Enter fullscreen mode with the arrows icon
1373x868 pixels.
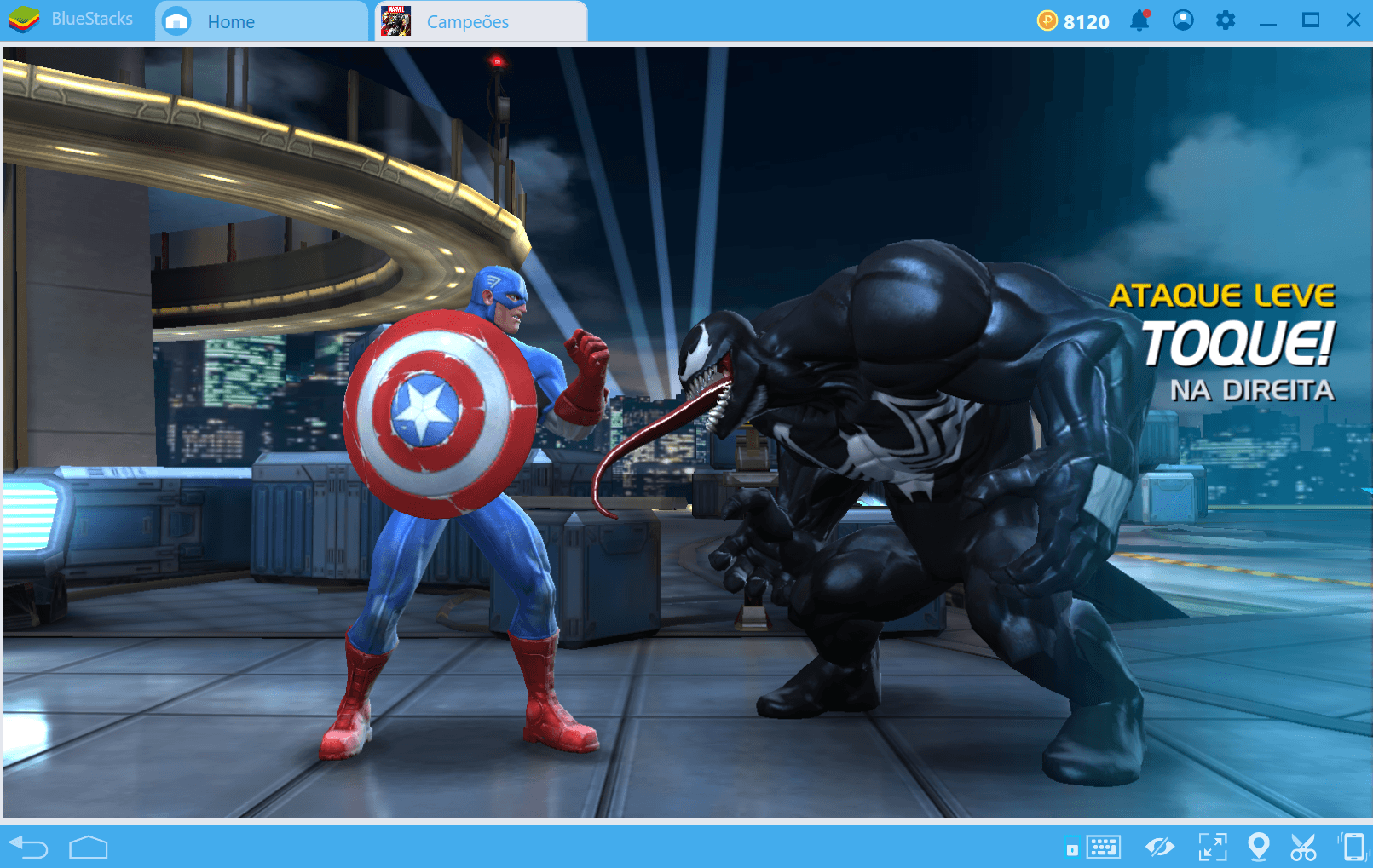pos(1213,847)
